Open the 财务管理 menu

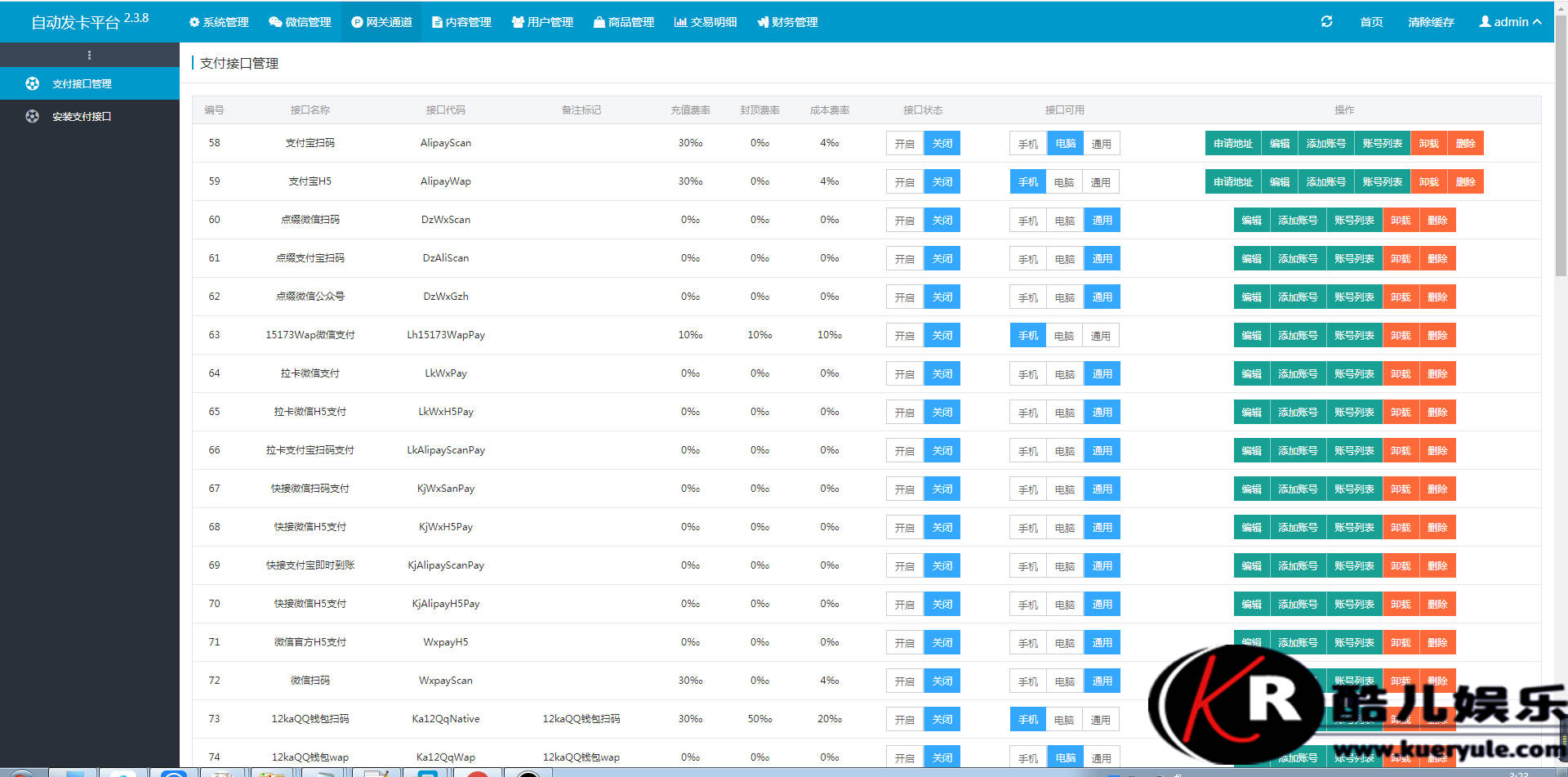(x=787, y=22)
